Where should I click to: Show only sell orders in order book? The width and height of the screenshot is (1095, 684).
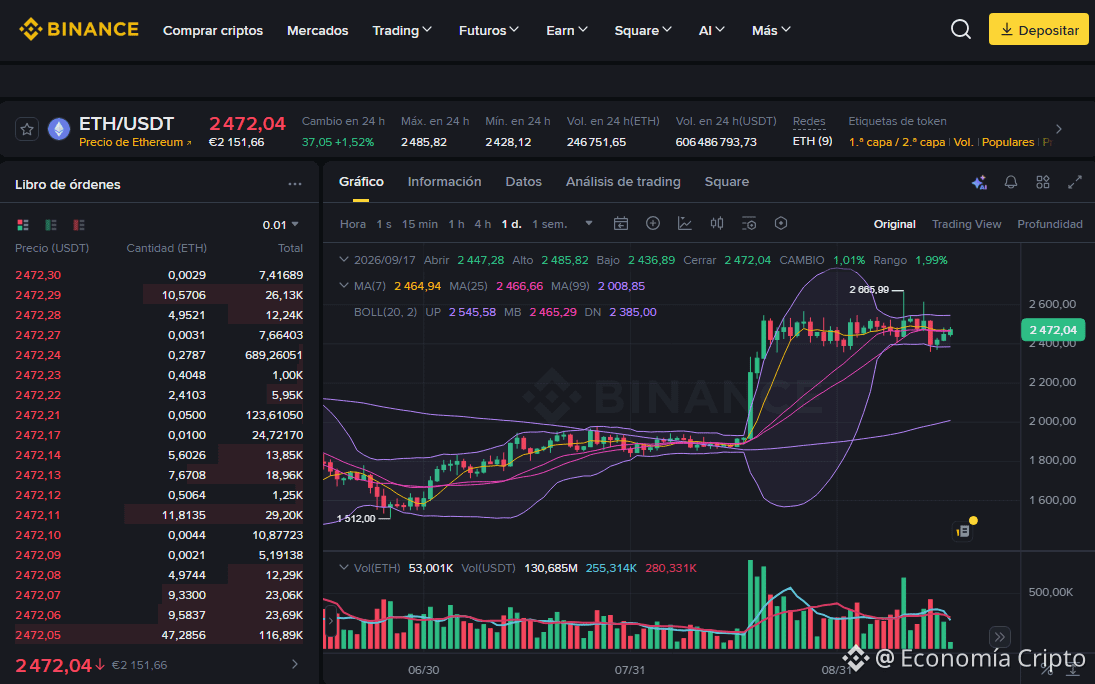coord(79,225)
